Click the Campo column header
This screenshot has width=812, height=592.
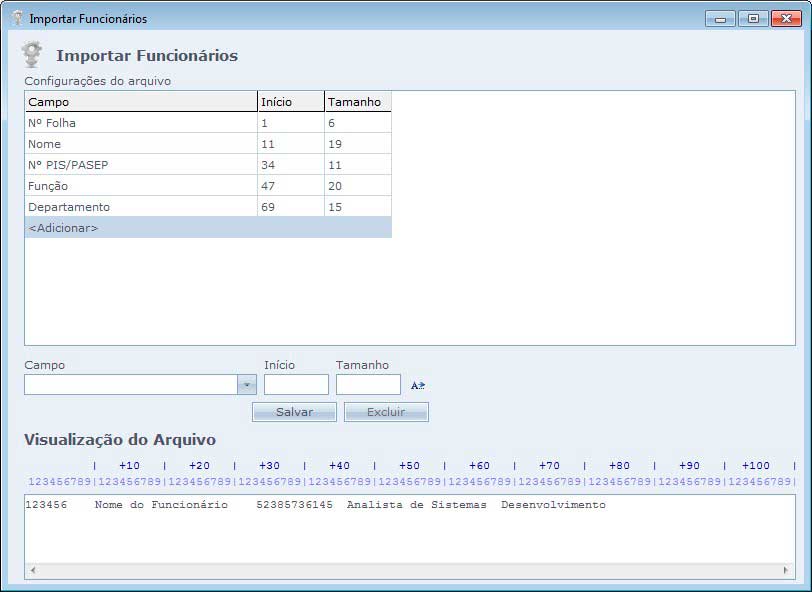(x=140, y=102)
